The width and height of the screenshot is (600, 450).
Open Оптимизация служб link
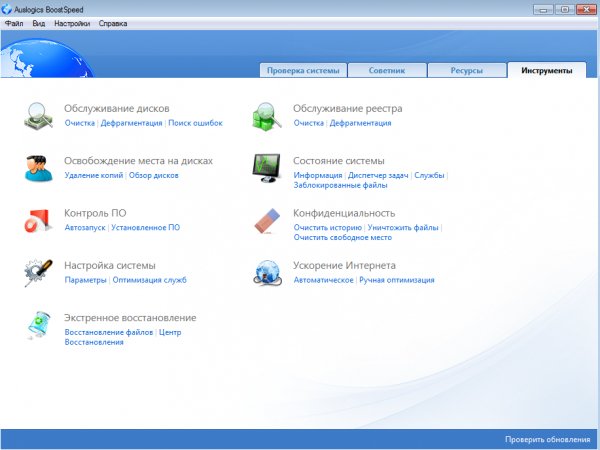click(150, 280)
